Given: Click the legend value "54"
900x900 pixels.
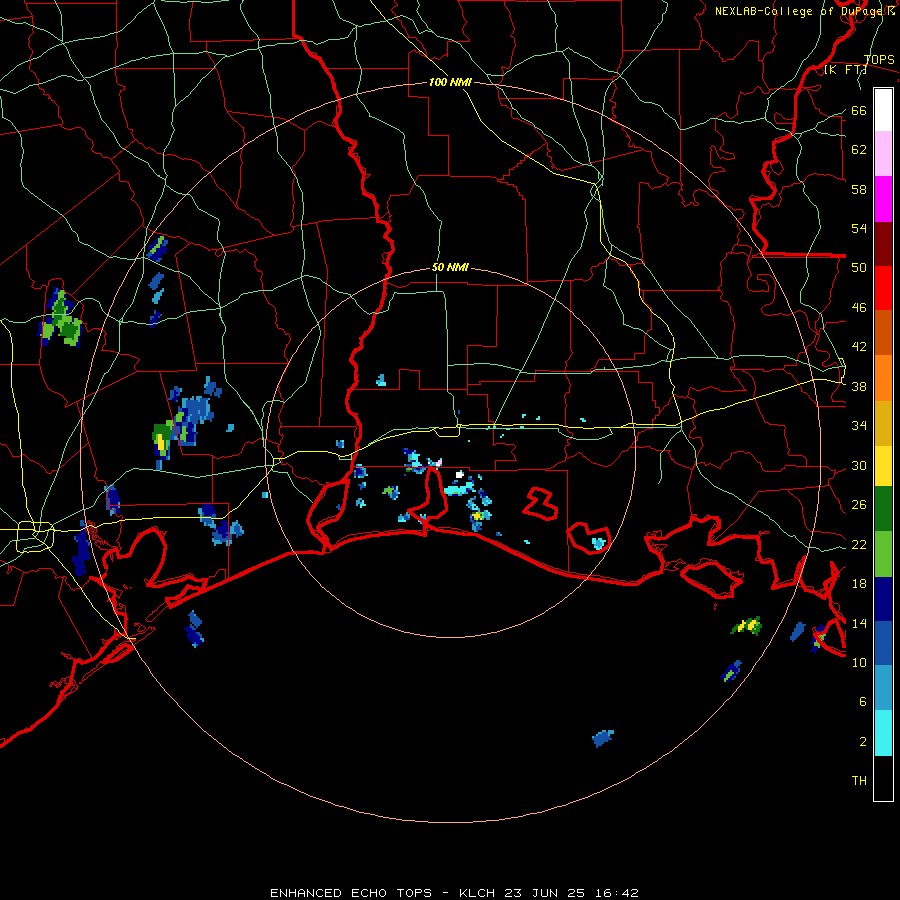Looking at the screenshot, I should click(859, 228).
